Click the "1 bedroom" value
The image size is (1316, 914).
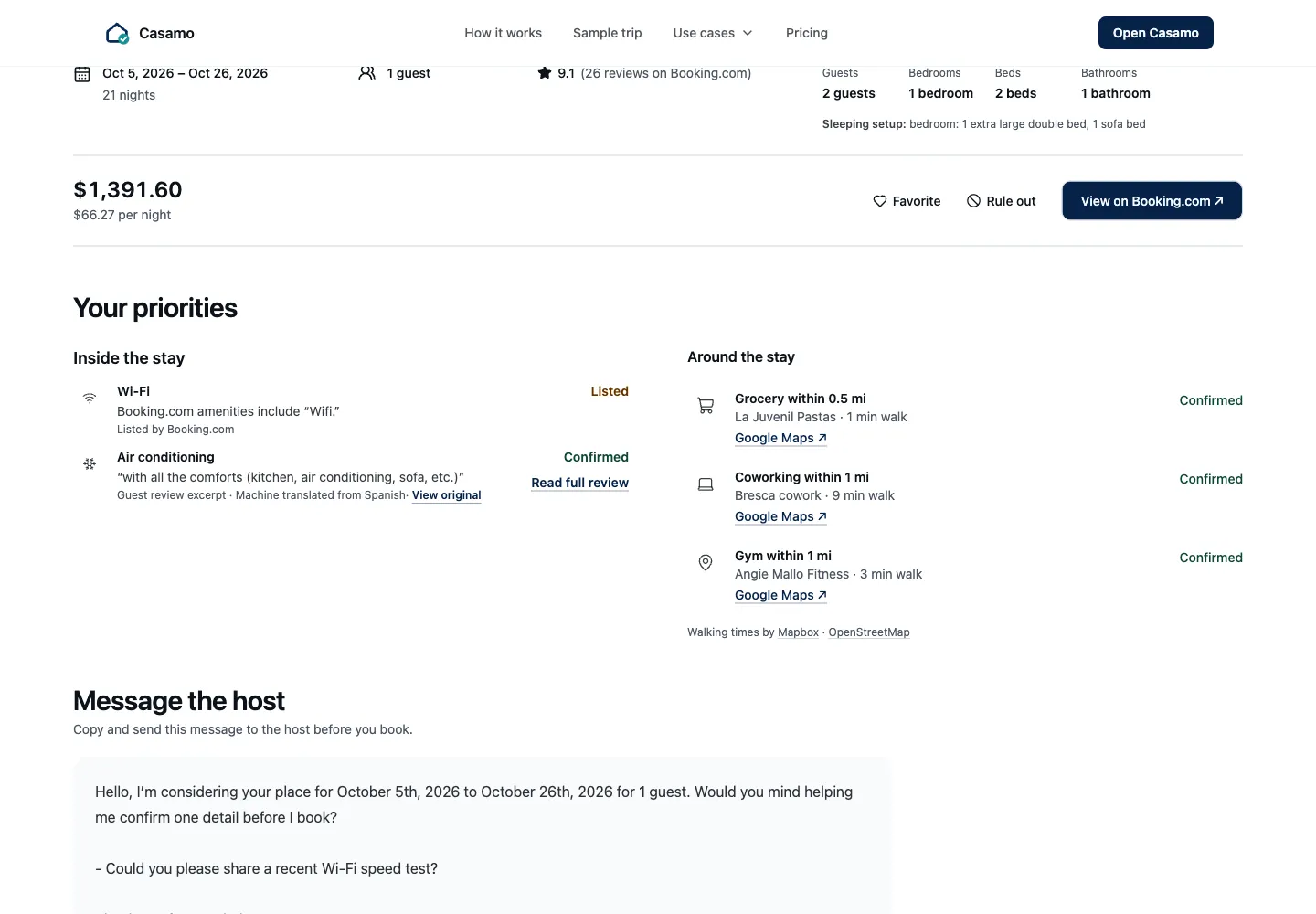point(940,93)
